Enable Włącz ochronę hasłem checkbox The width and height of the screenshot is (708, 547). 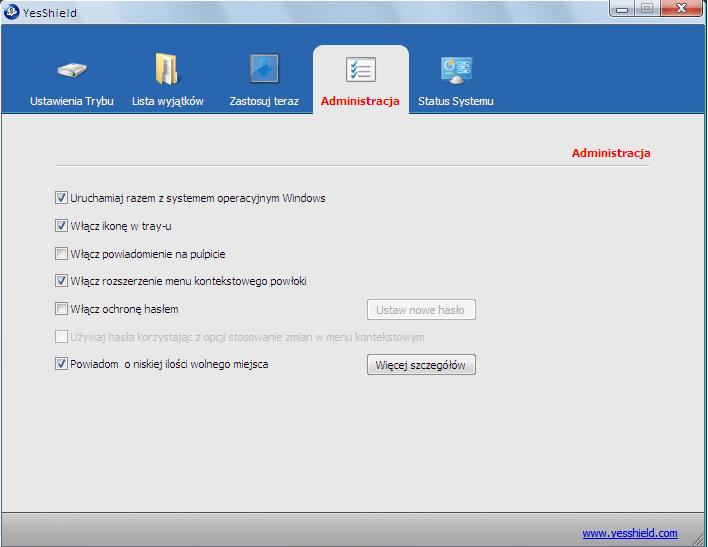pos(61,309)
